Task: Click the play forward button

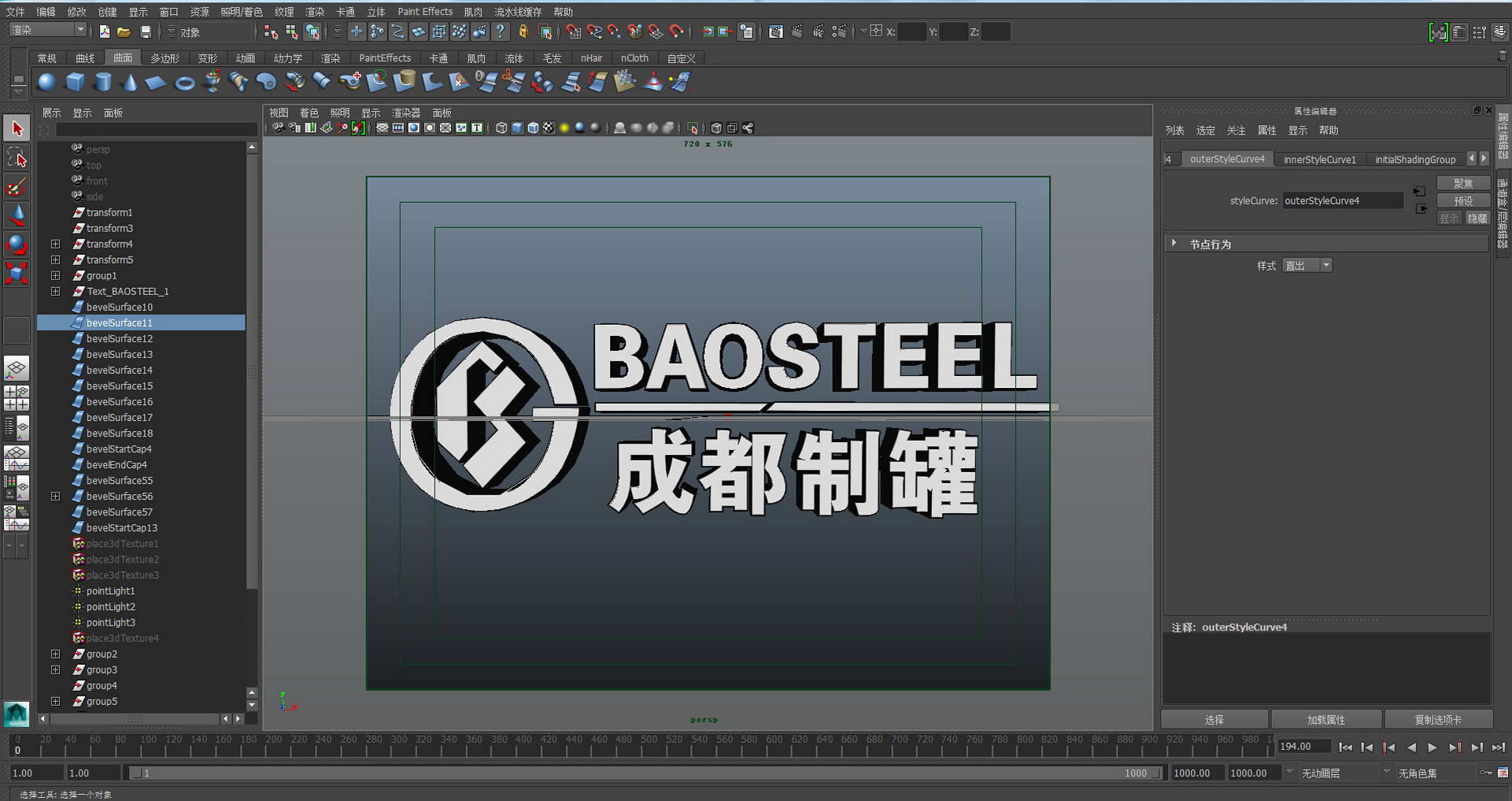Action: click(x=1433, y=747)
